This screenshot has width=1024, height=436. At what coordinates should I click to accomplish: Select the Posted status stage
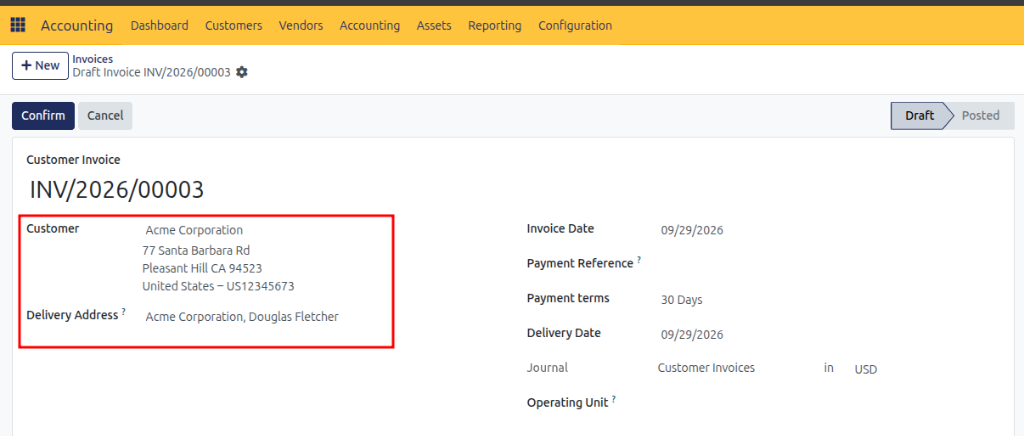point(980,116)
